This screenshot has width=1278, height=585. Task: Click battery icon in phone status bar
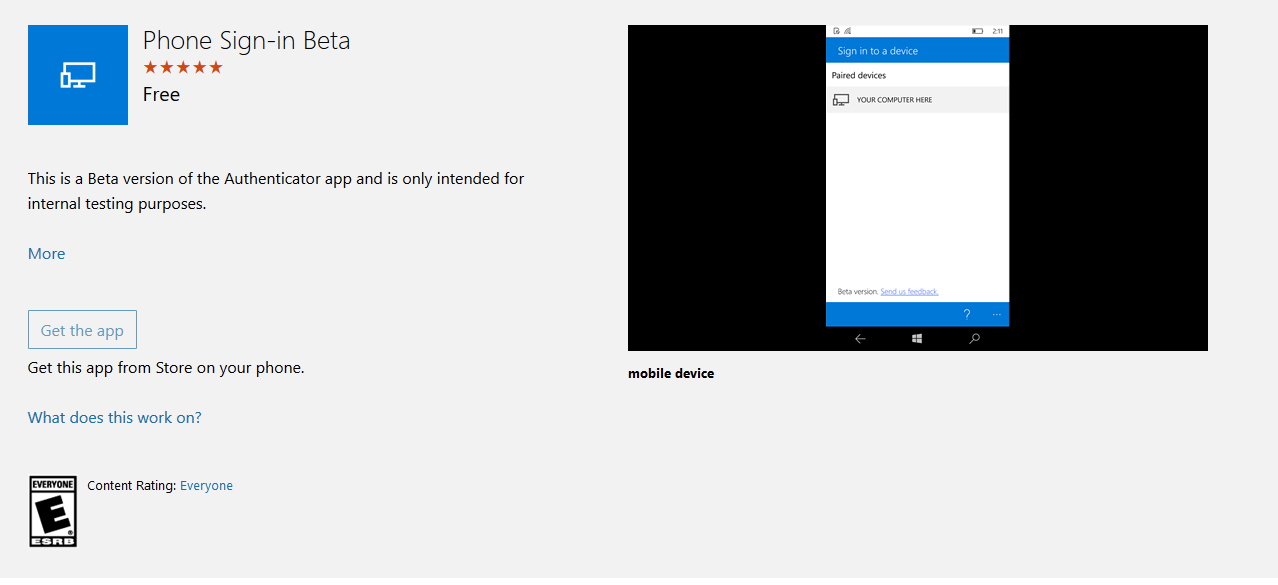977,31
